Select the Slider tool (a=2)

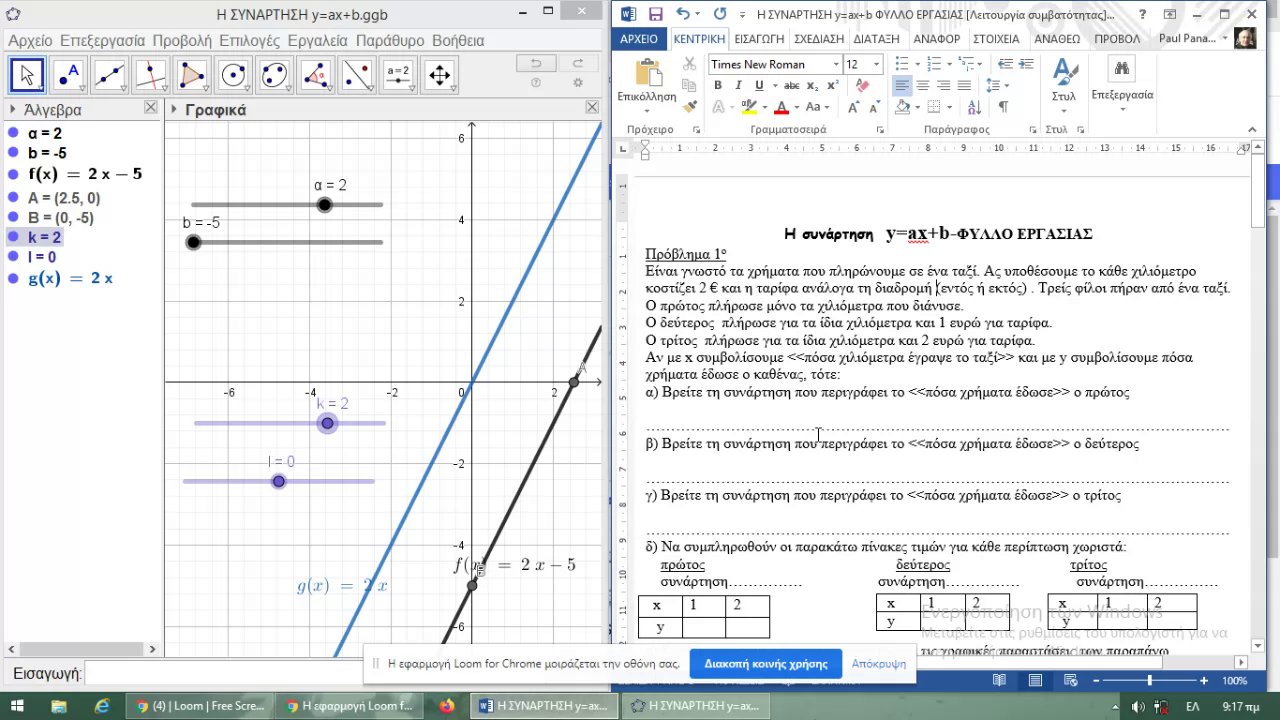[x=398, y=75]
